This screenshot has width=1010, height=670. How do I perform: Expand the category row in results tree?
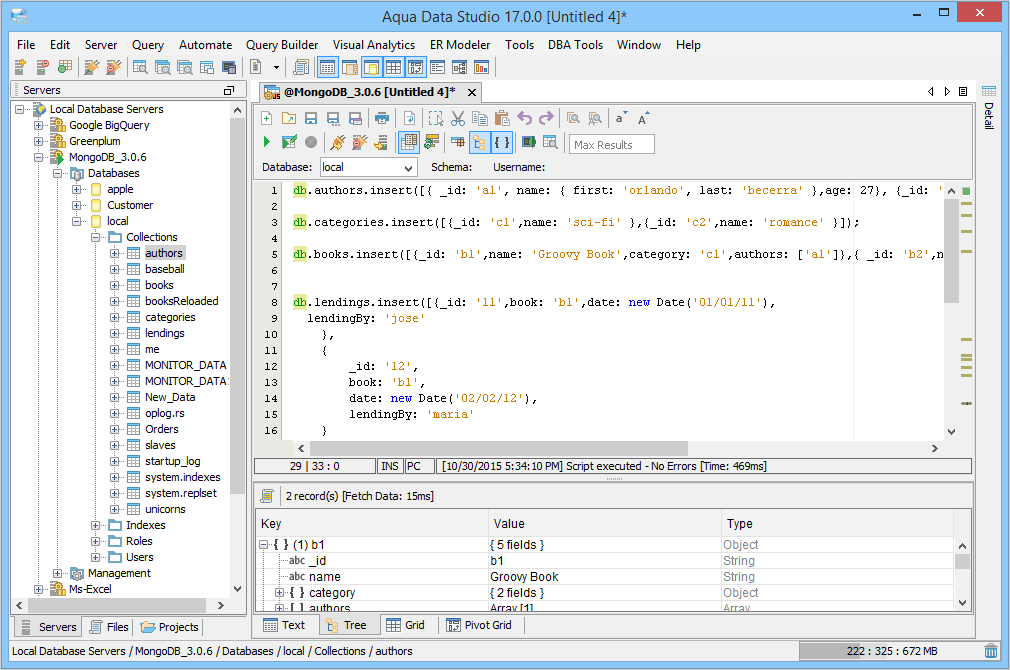click(x=279, y=593)
